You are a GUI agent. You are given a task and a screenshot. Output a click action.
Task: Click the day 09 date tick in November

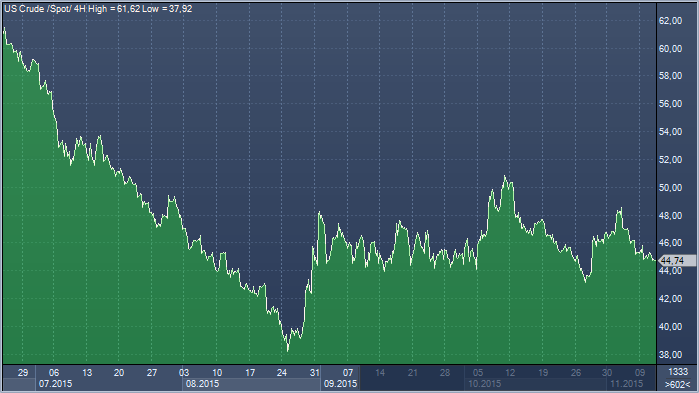pyautogui.click(x=640, y=373)
